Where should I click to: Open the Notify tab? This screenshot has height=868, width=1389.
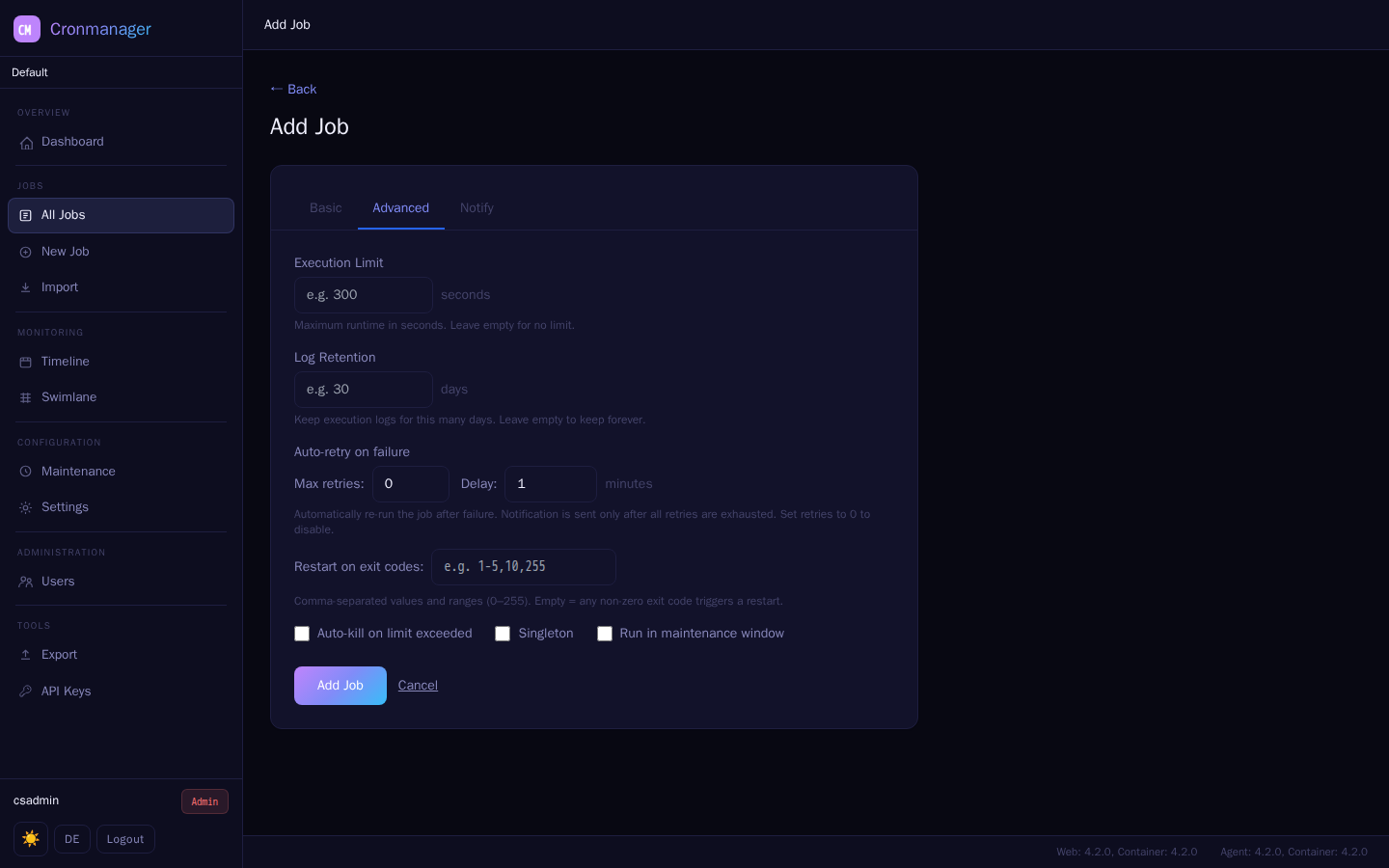pyautogui.click(x=477, y=208)
